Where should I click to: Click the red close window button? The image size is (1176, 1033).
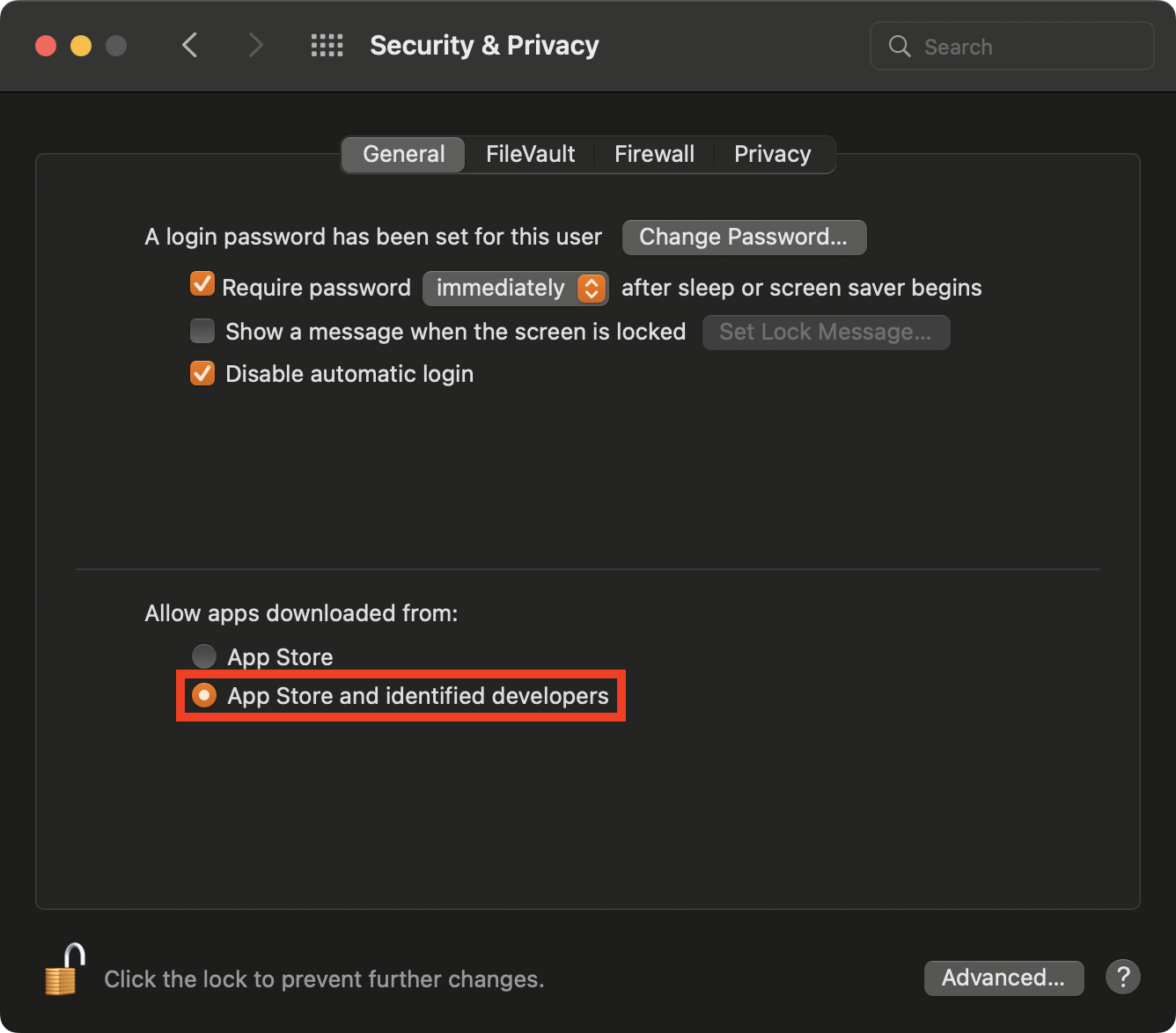(46, 46)
